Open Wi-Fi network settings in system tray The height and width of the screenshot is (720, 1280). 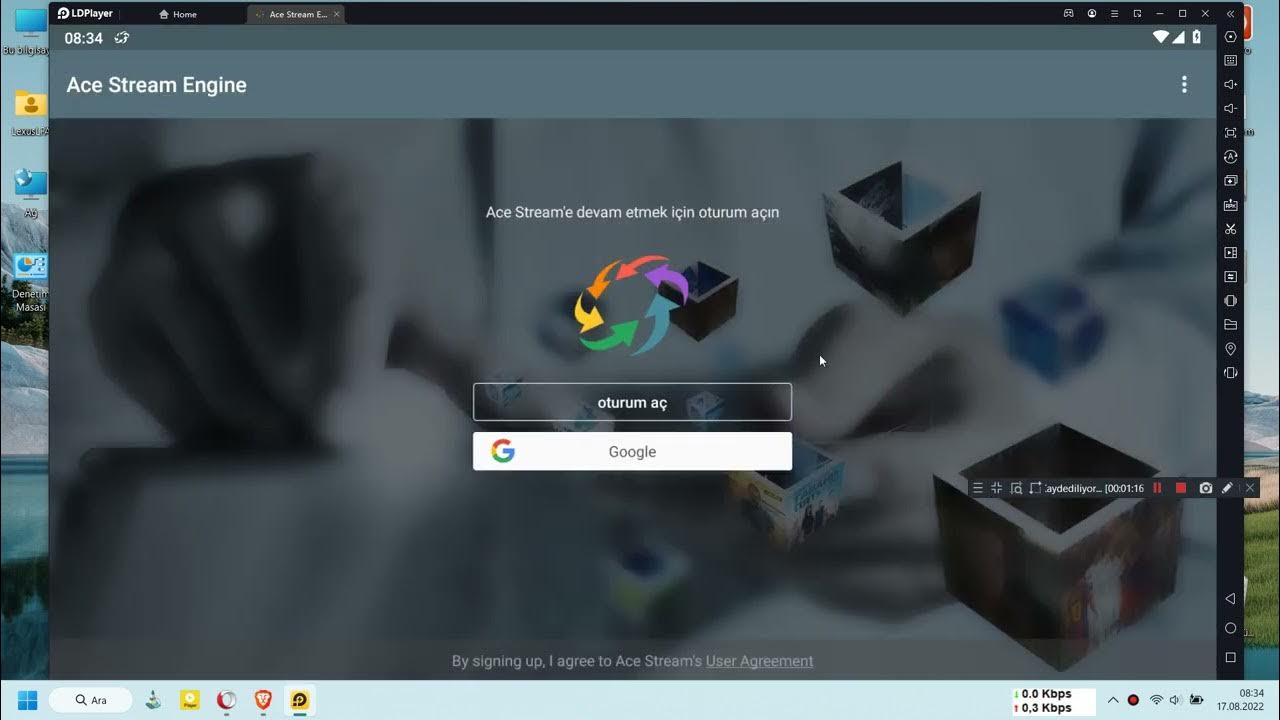pos(1156,700)
